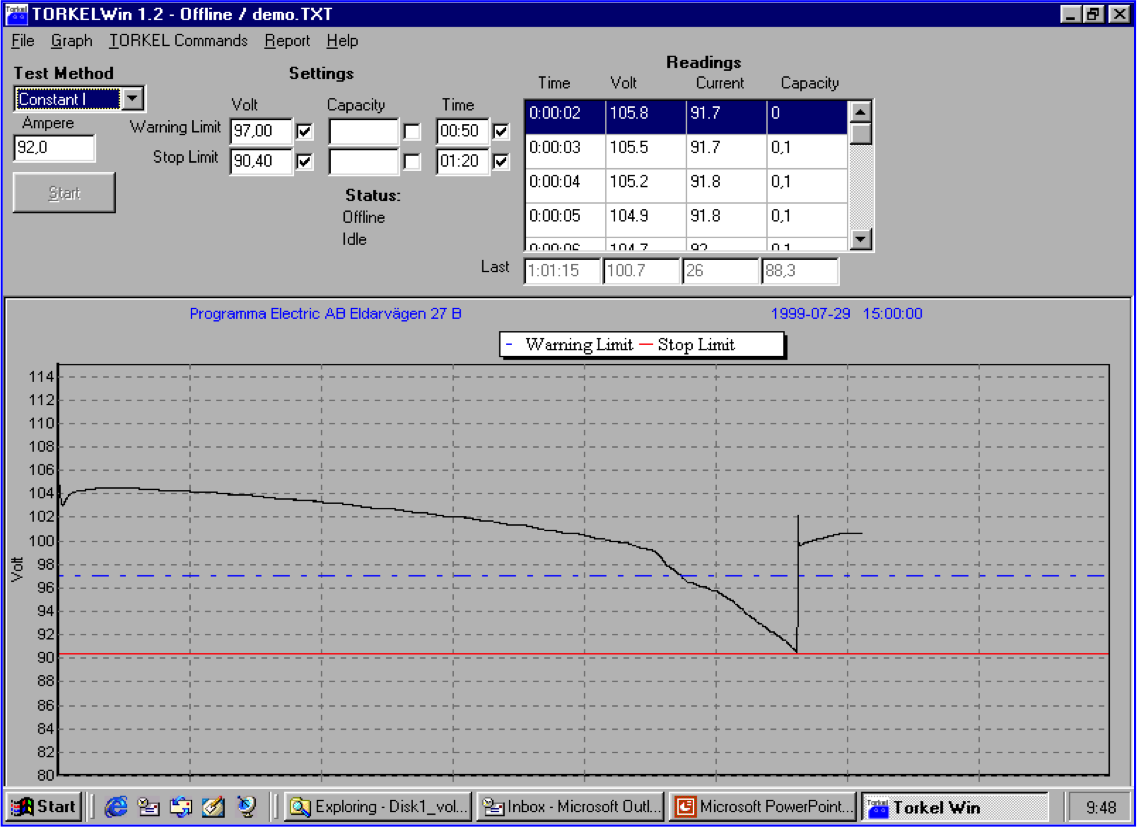Click the fifth quick launch icon
The width and height of the screenshot is (1137, 827).
click(247, 807)
